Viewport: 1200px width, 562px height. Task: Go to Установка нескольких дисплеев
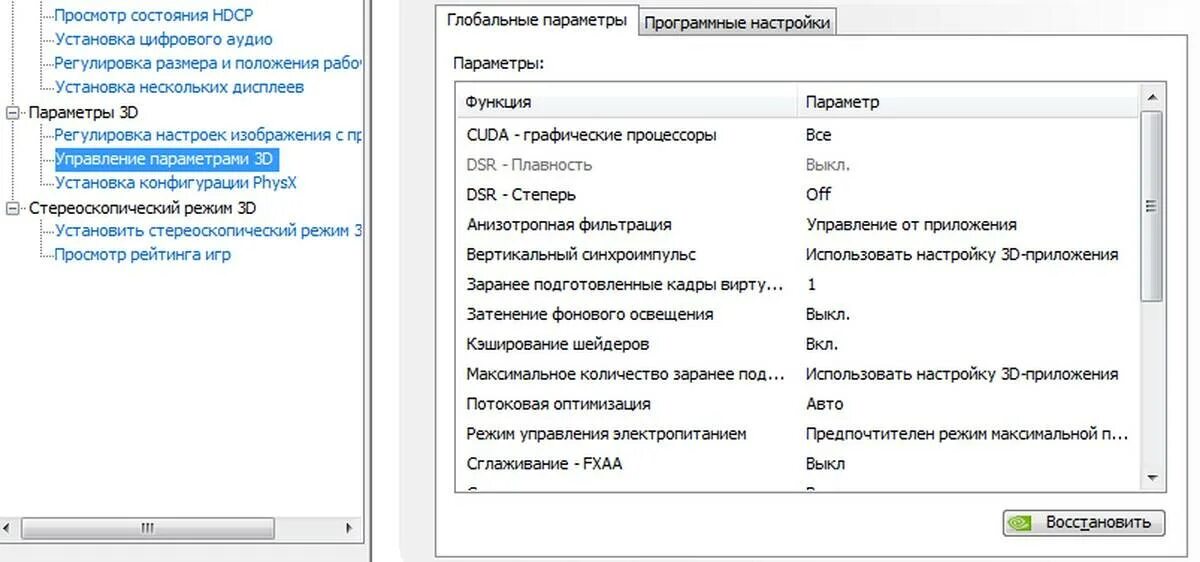[x=179, y=87]
